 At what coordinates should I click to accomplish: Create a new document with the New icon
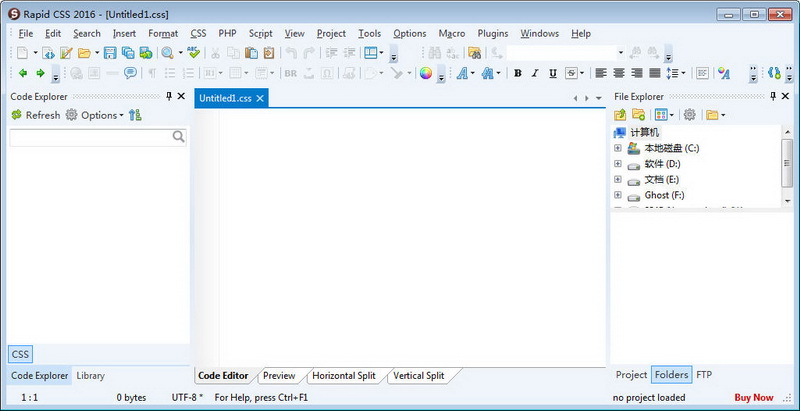pyautogui.click(x=22, y=53)
